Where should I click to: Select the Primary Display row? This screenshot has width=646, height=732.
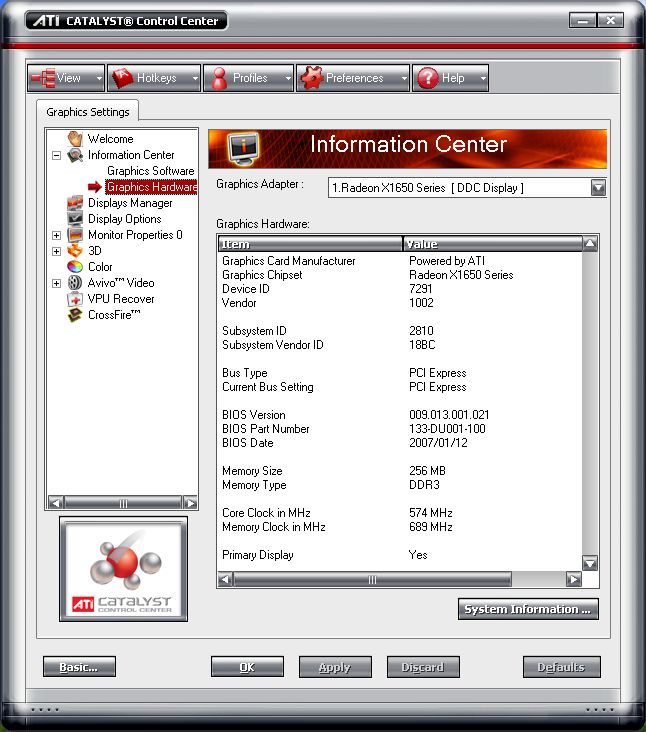(x=400, y=555)
